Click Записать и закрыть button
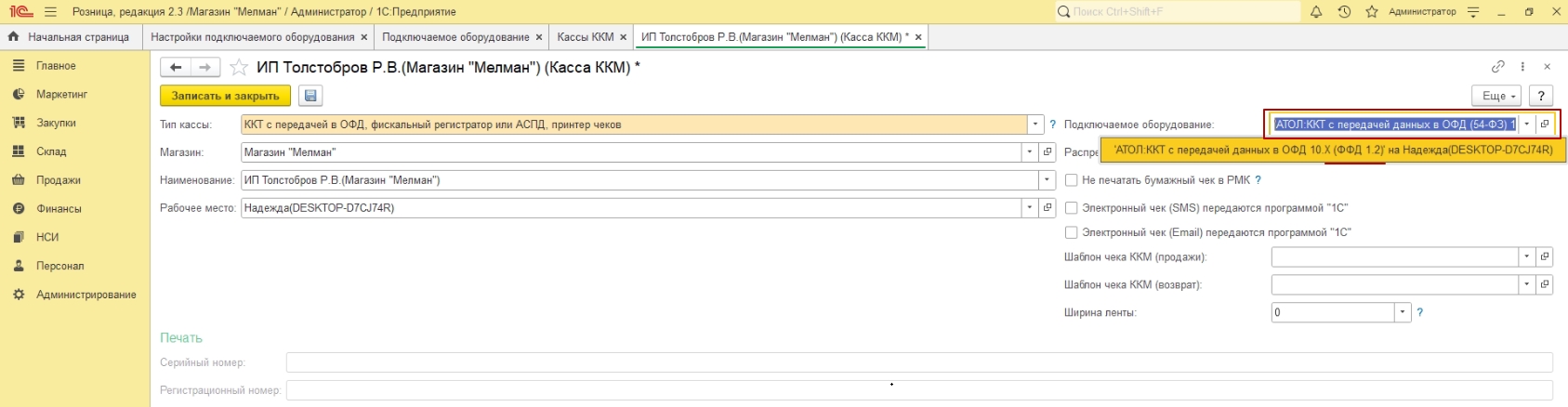 coord(225,96)
